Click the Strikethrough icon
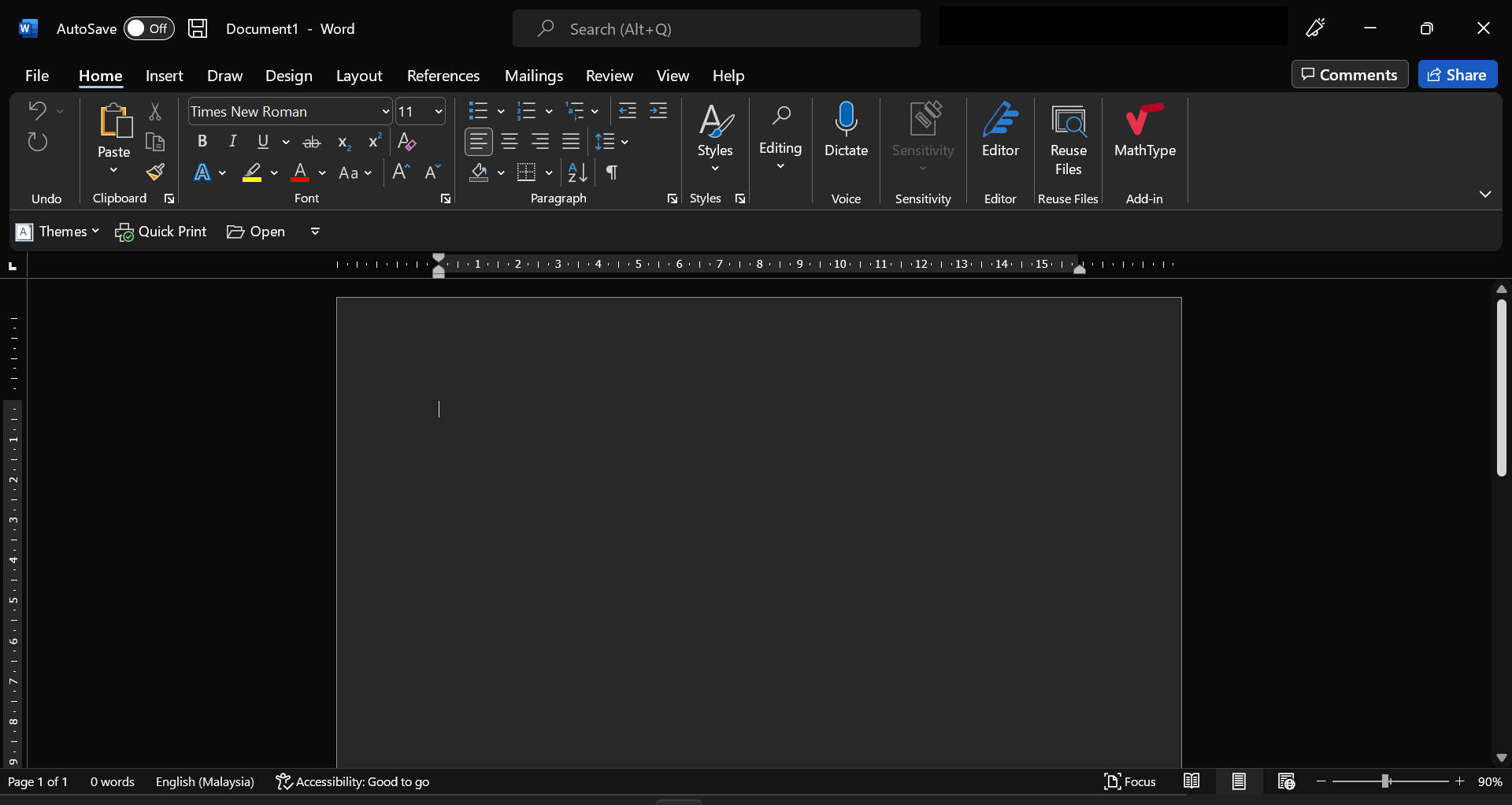Viewport: 1512px width, 805px height. click(x=312, y=142)
